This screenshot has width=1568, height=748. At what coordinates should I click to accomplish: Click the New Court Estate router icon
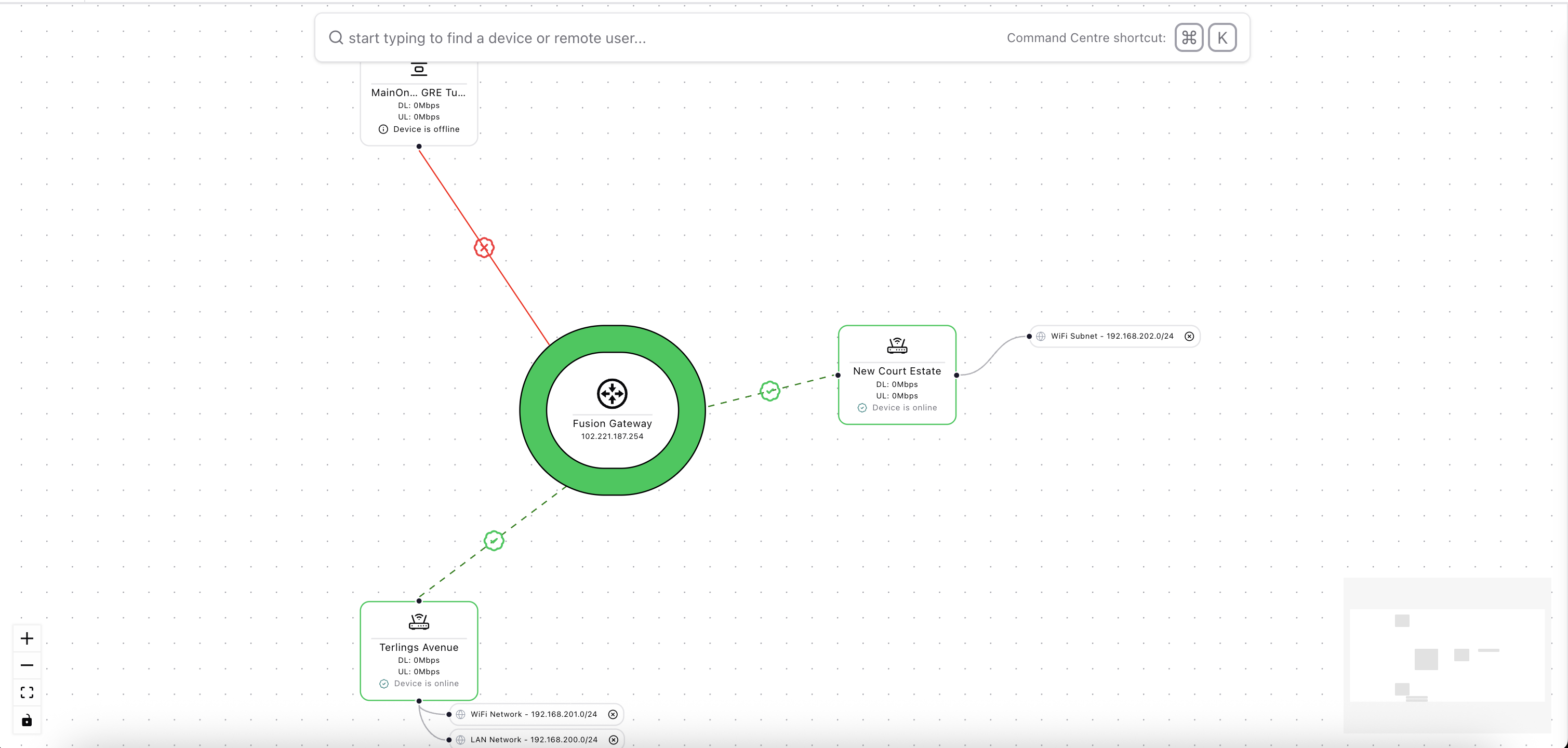click(897, 346)
